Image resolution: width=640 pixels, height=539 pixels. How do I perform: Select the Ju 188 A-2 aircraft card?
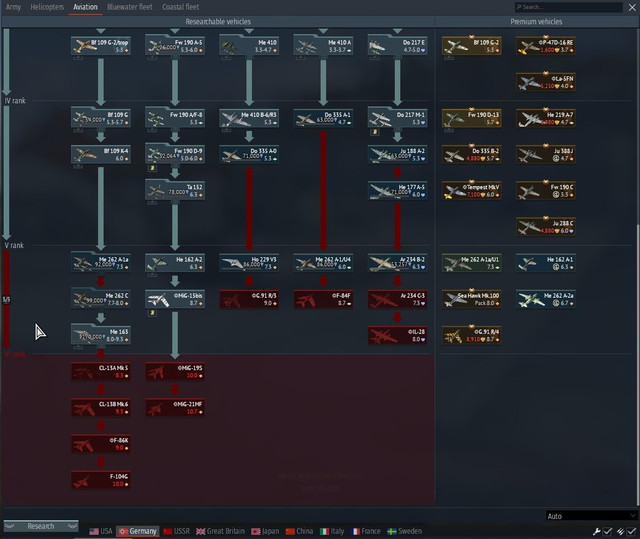click(398, 155)
